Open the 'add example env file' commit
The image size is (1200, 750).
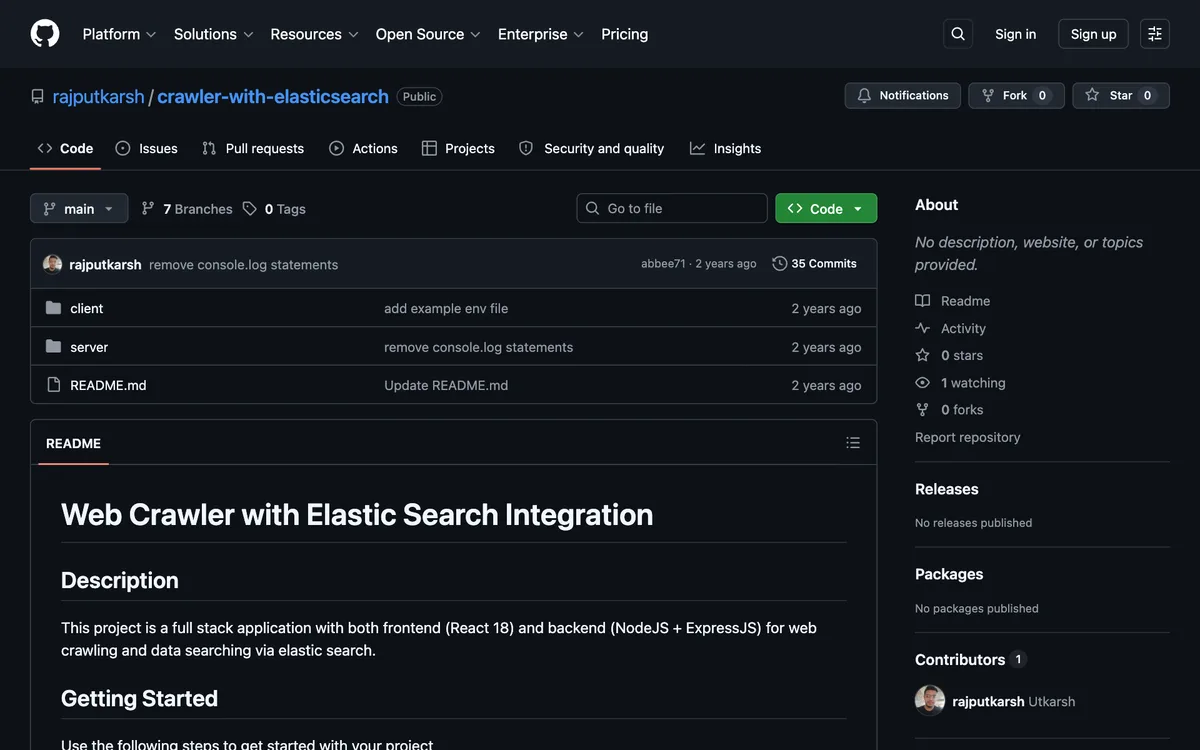pos(446,308)
